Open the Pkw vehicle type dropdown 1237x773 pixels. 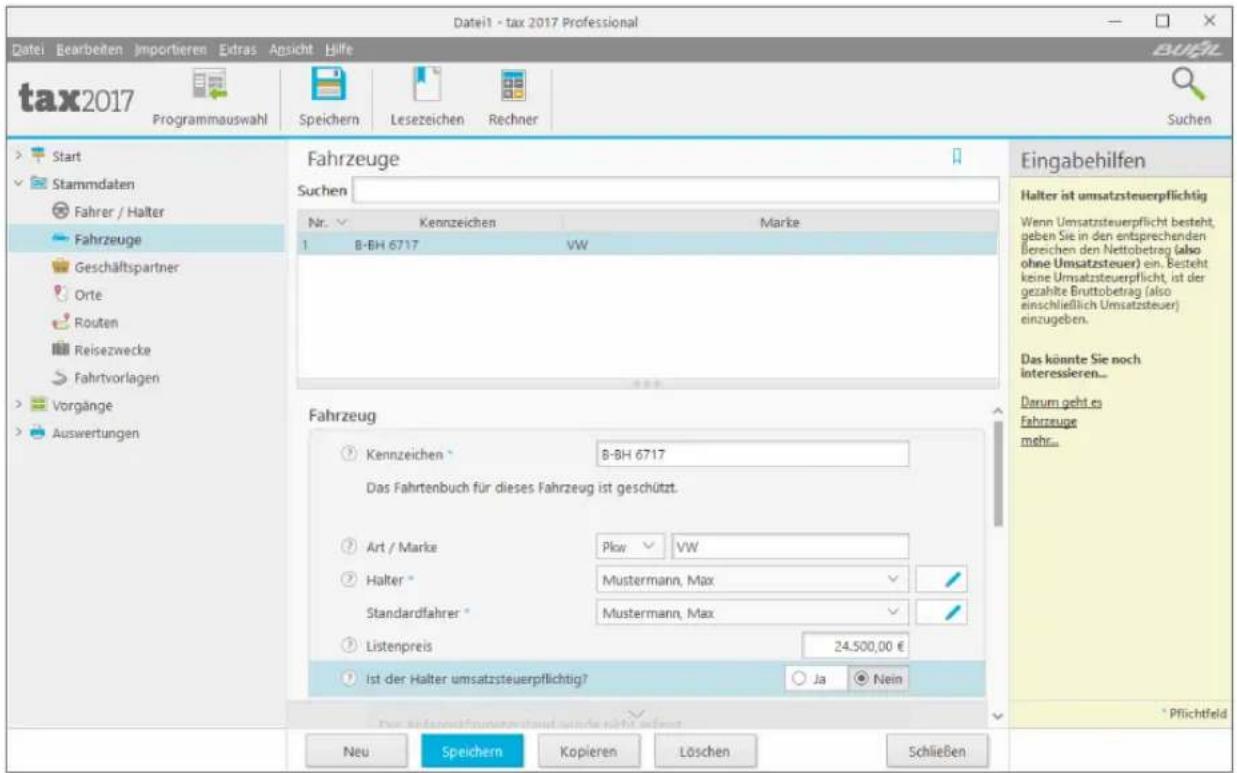point(629,548)
